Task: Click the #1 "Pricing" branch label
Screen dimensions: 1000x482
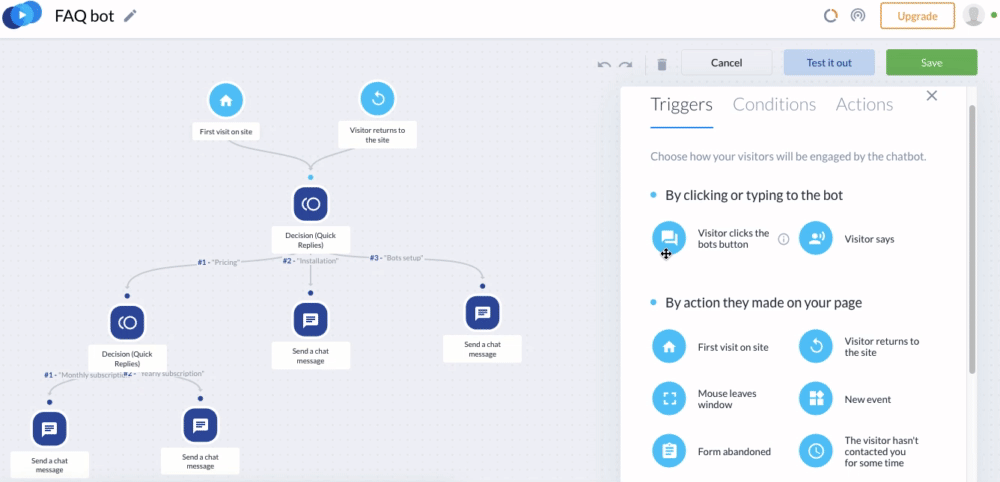Action: tap(218, 262)
